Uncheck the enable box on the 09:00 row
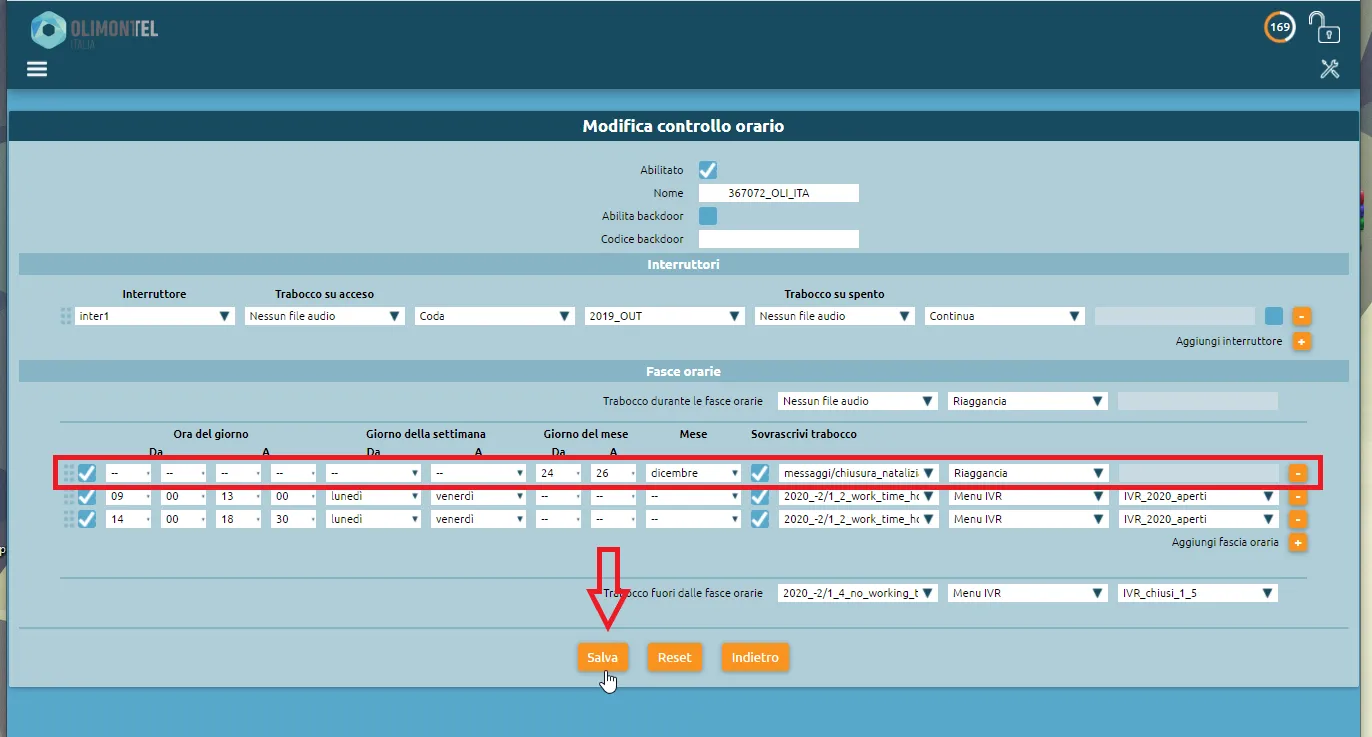Image resolution: width=1372 pixels, height=737 pixels. coord(87,496)
